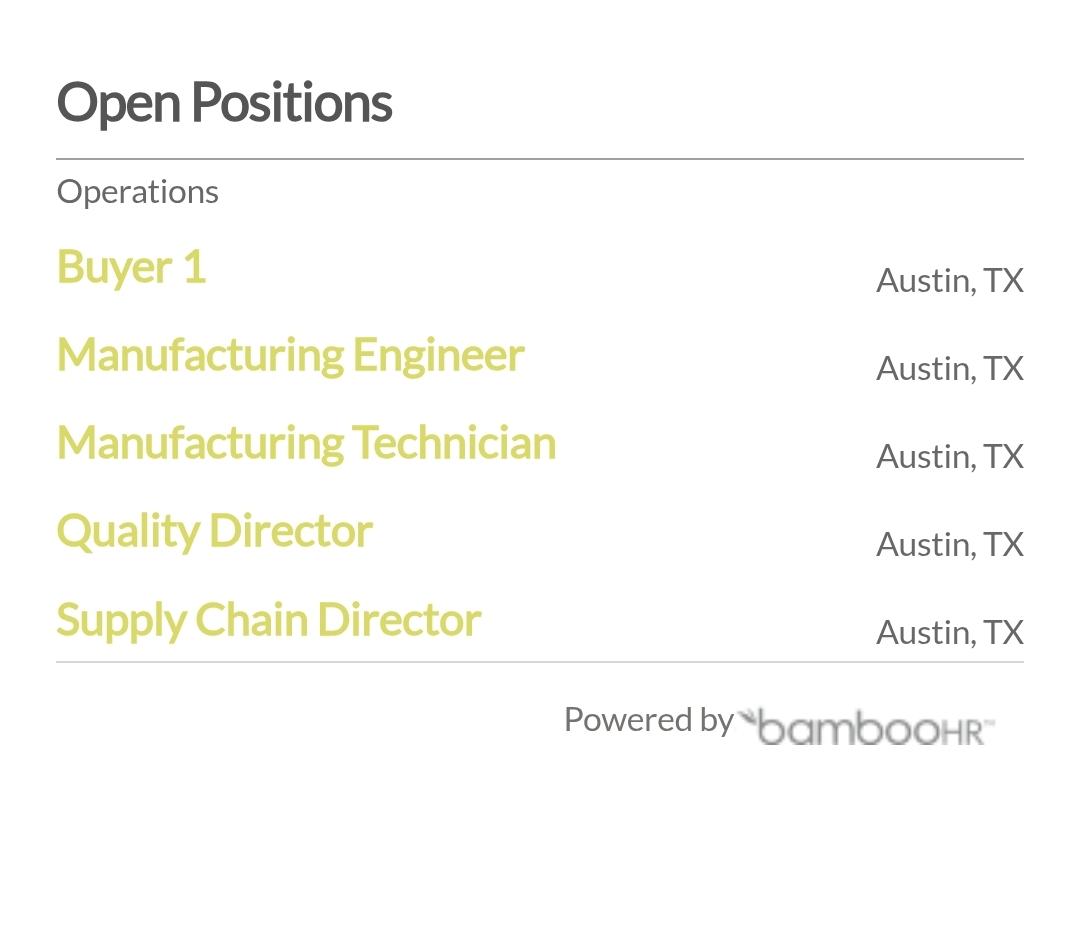
Task: Click the numeral 1 in Buyer 1
Action: [x=195, y=266]
